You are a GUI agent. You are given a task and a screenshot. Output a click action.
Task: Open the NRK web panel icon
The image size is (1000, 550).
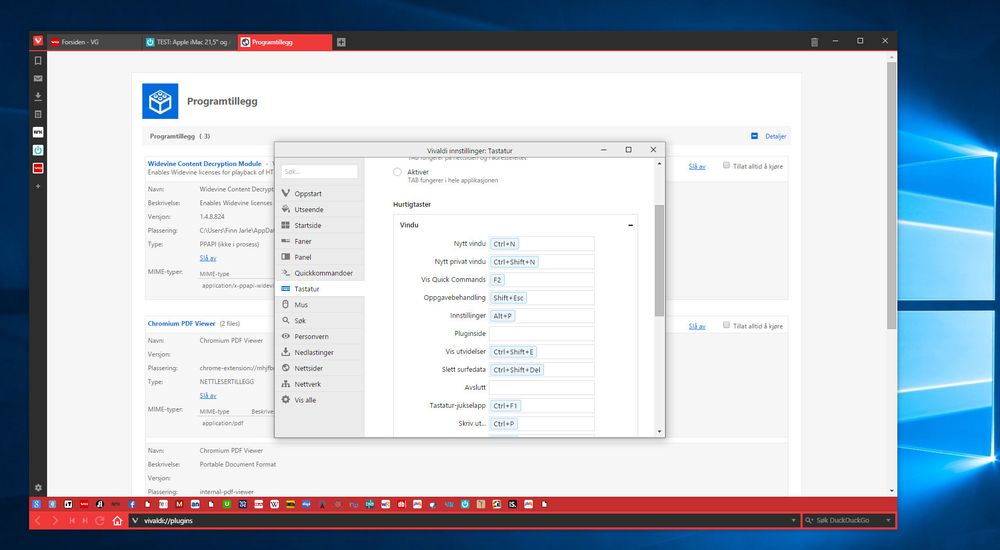[x=38, y=132]
